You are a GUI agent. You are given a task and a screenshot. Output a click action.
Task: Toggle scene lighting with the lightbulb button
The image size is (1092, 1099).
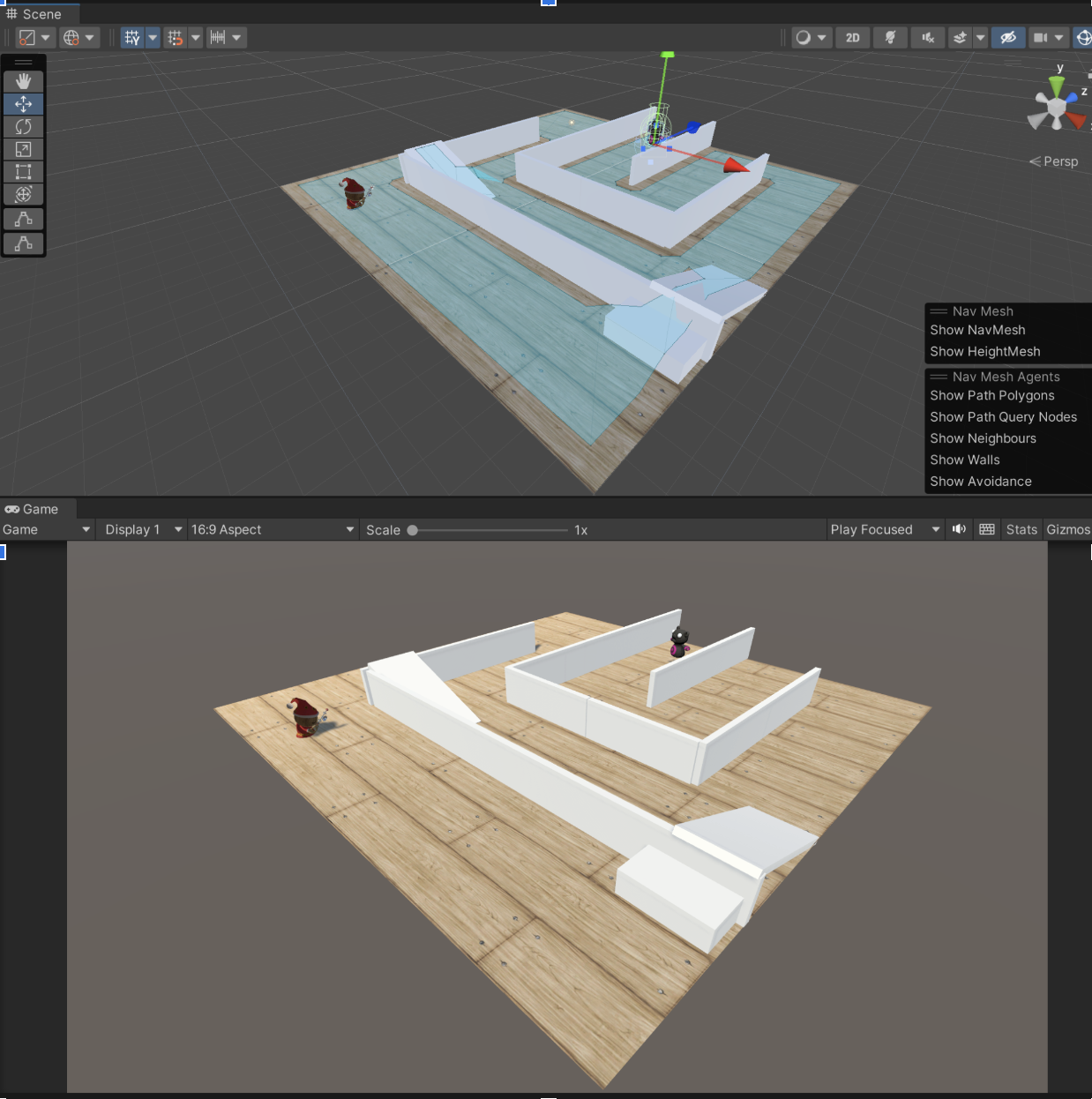coord(890,37)
